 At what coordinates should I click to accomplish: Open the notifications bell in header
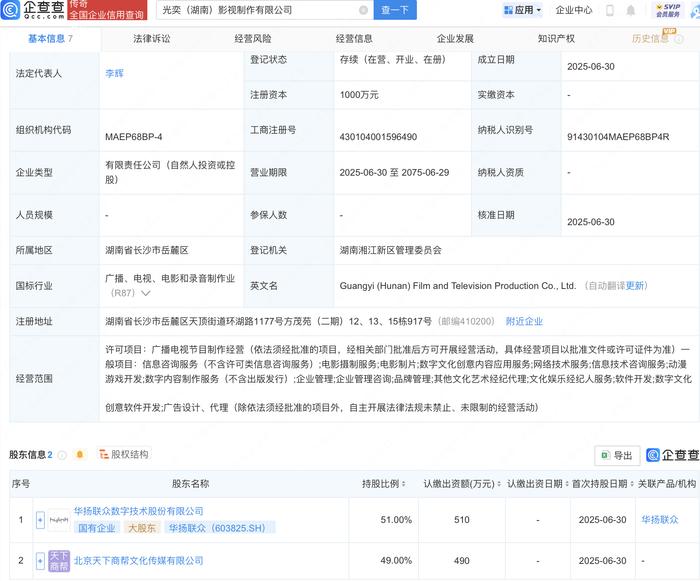630,10
